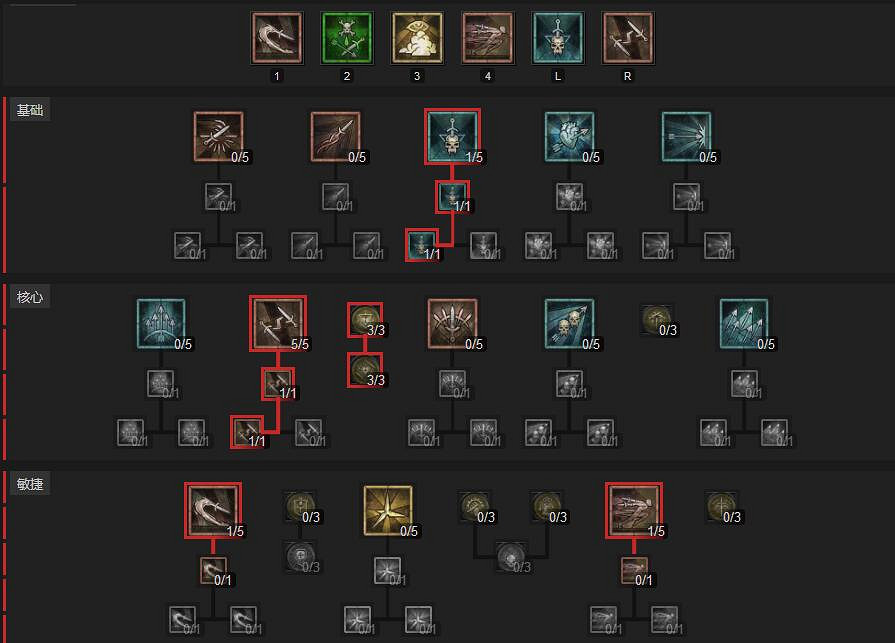The image size is (895, 643).
Task: Click the upper 3/3 passive node
Action: [x=365, y=320]
